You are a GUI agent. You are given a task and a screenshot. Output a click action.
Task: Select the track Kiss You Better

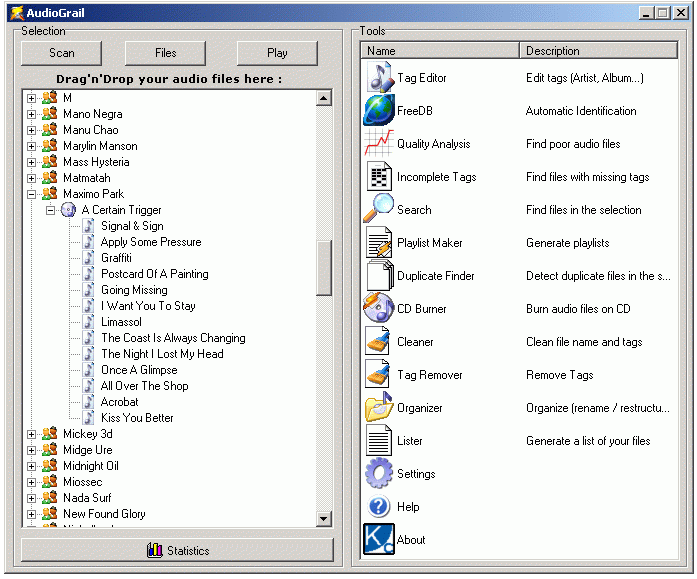coord(137,418)
